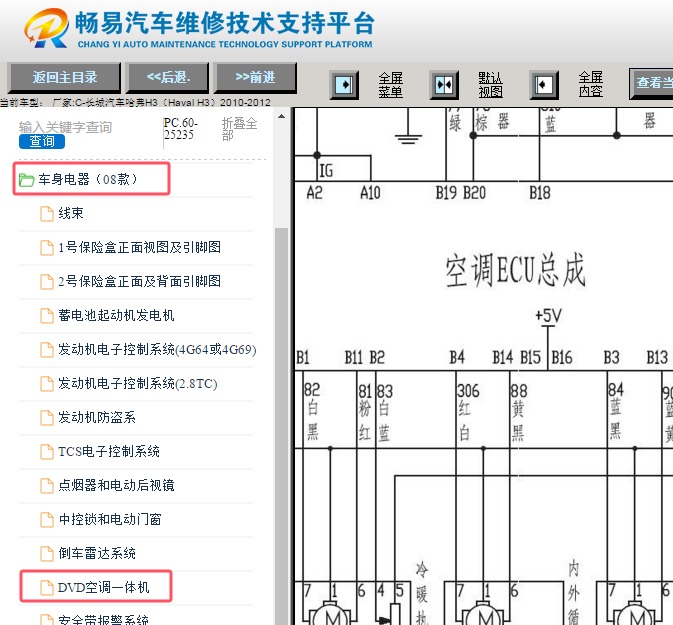
Task: Click the sidebar vertical scrollbar thumb
Action: point(282,425)
